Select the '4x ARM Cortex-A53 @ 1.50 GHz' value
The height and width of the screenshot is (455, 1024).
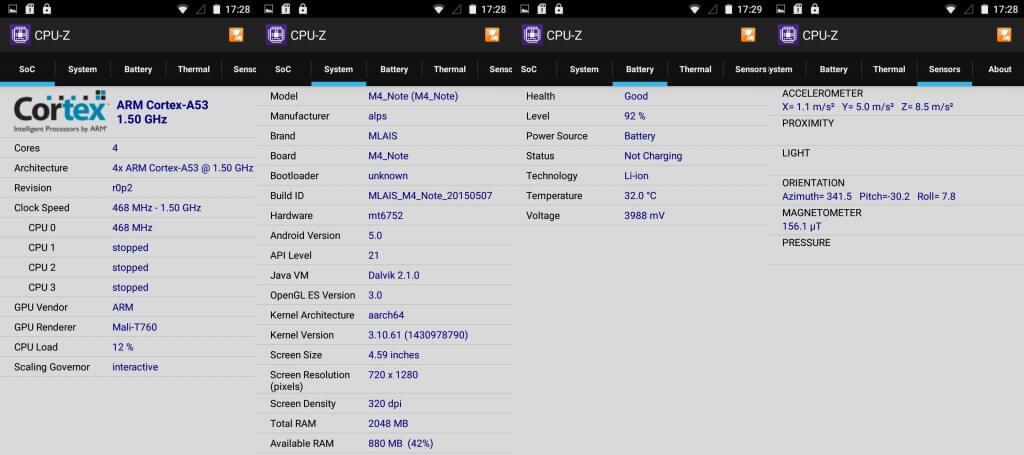[182, 168]
